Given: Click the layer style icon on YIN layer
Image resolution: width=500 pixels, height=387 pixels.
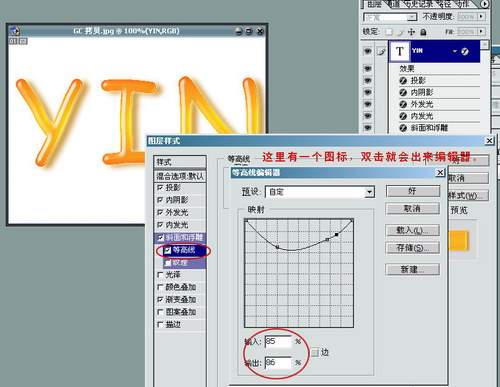Looking at the screenshot, I should [x=465, y=51].
